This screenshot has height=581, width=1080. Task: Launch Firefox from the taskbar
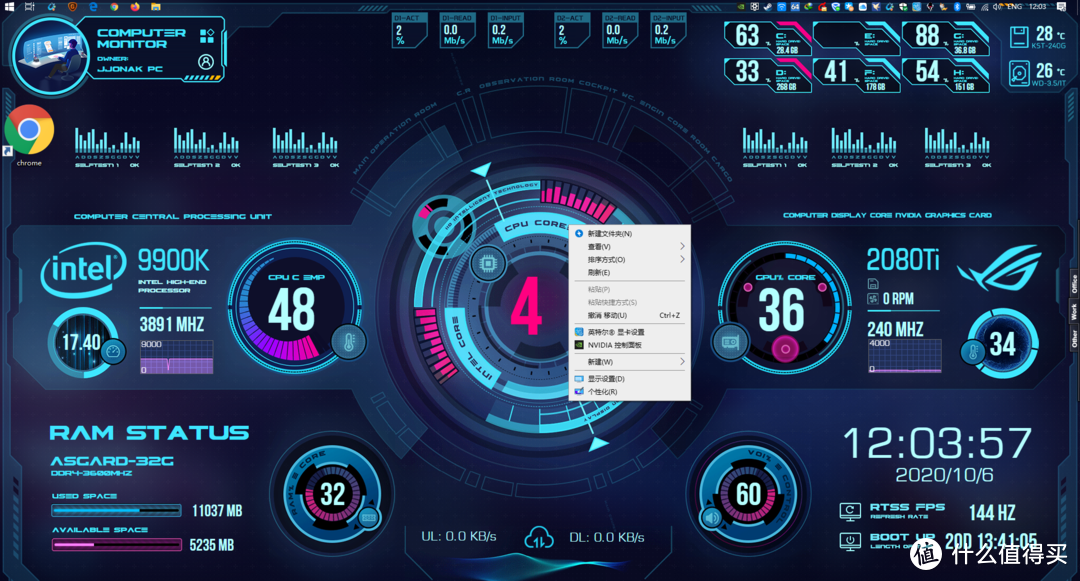tap(135, 6)
